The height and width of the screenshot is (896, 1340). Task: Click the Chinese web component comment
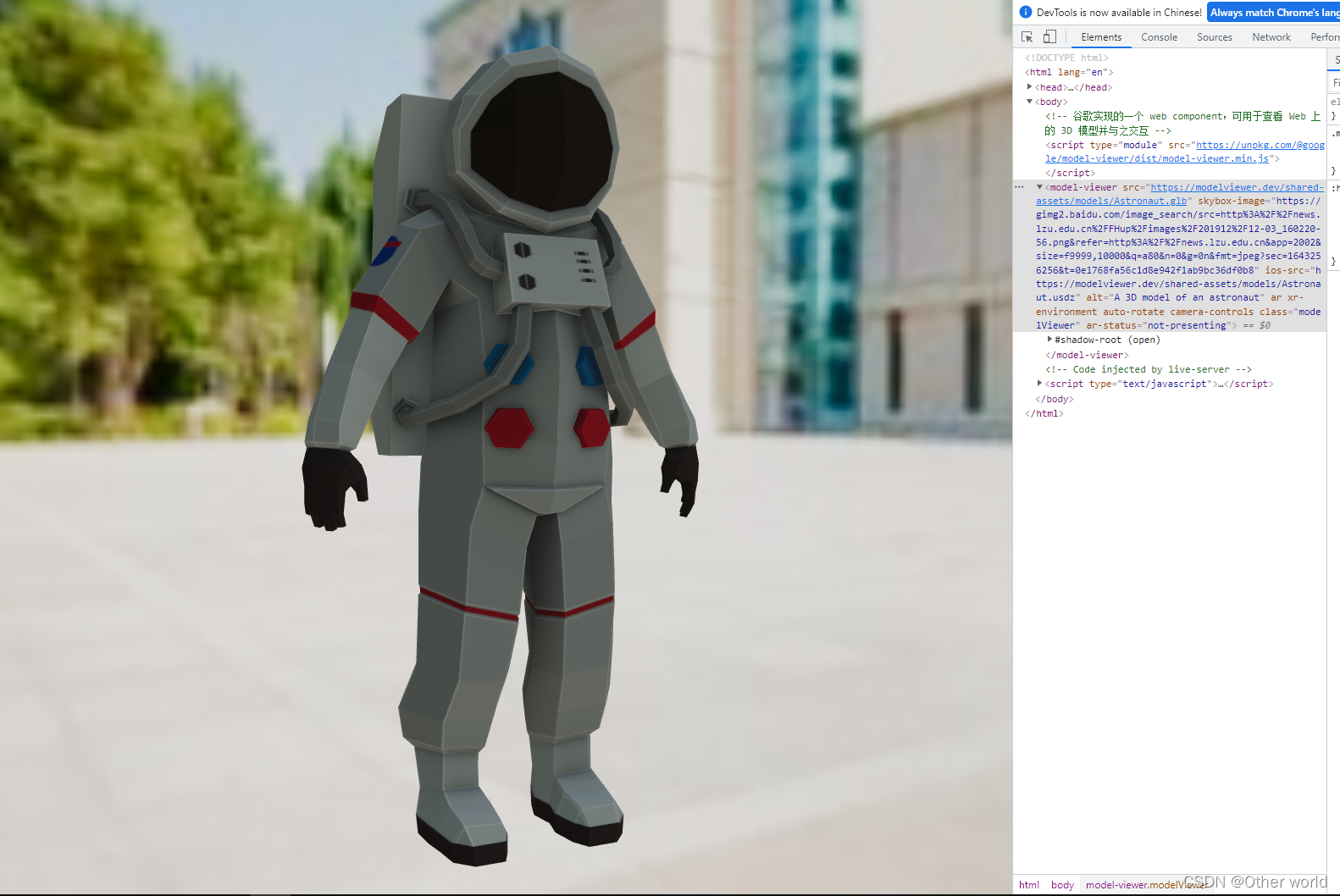point(1182,123)
